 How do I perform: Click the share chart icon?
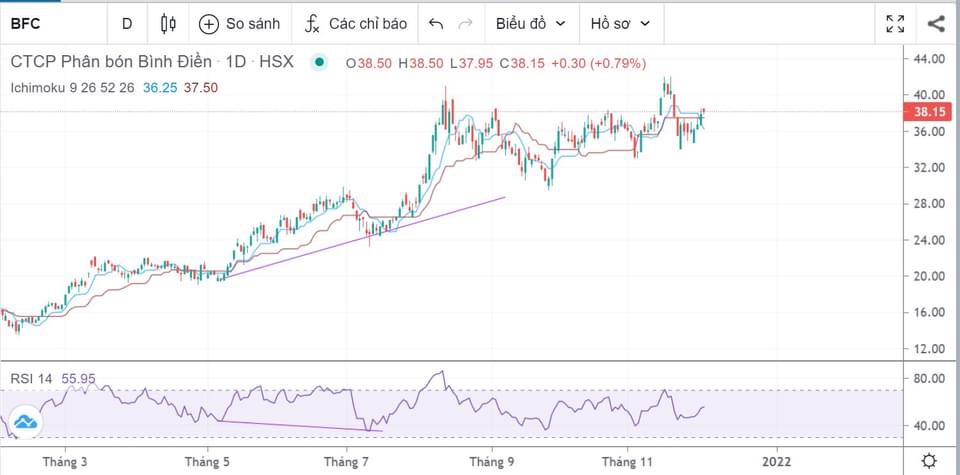click(x=936, y=24)
